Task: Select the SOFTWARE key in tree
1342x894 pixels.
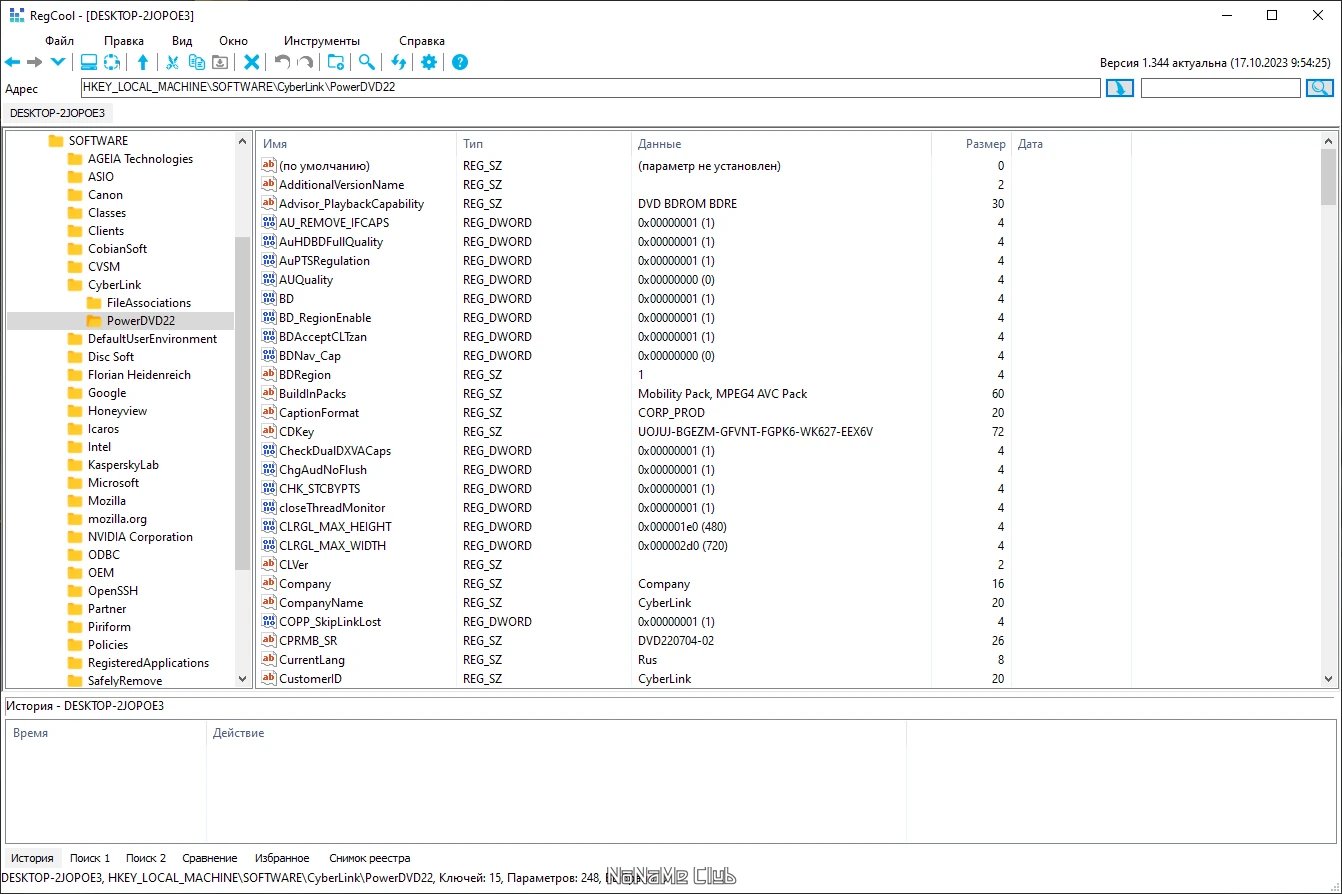Action: click(x=98, y=141)
